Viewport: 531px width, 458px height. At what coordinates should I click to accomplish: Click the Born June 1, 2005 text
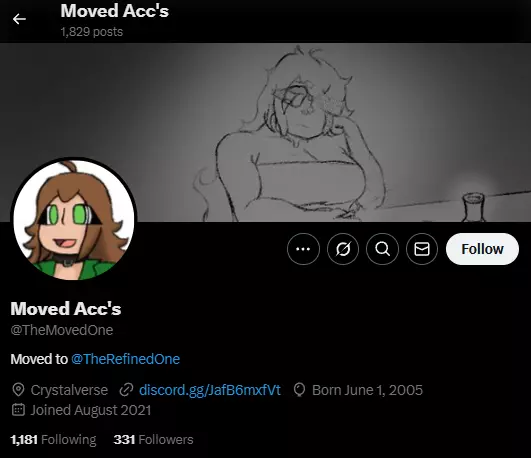(x=367, y=390)
